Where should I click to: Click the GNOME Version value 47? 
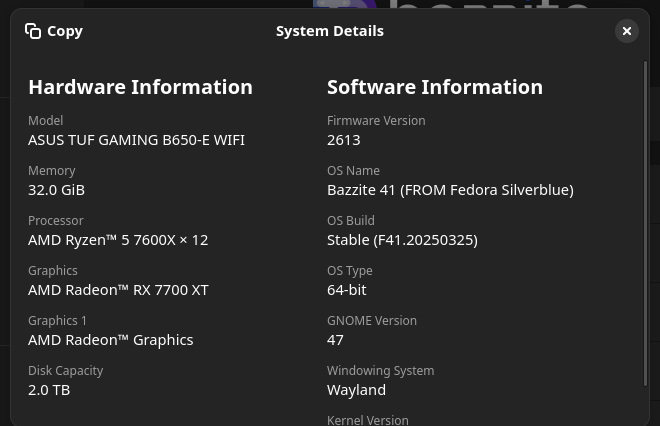coord(335,340)
